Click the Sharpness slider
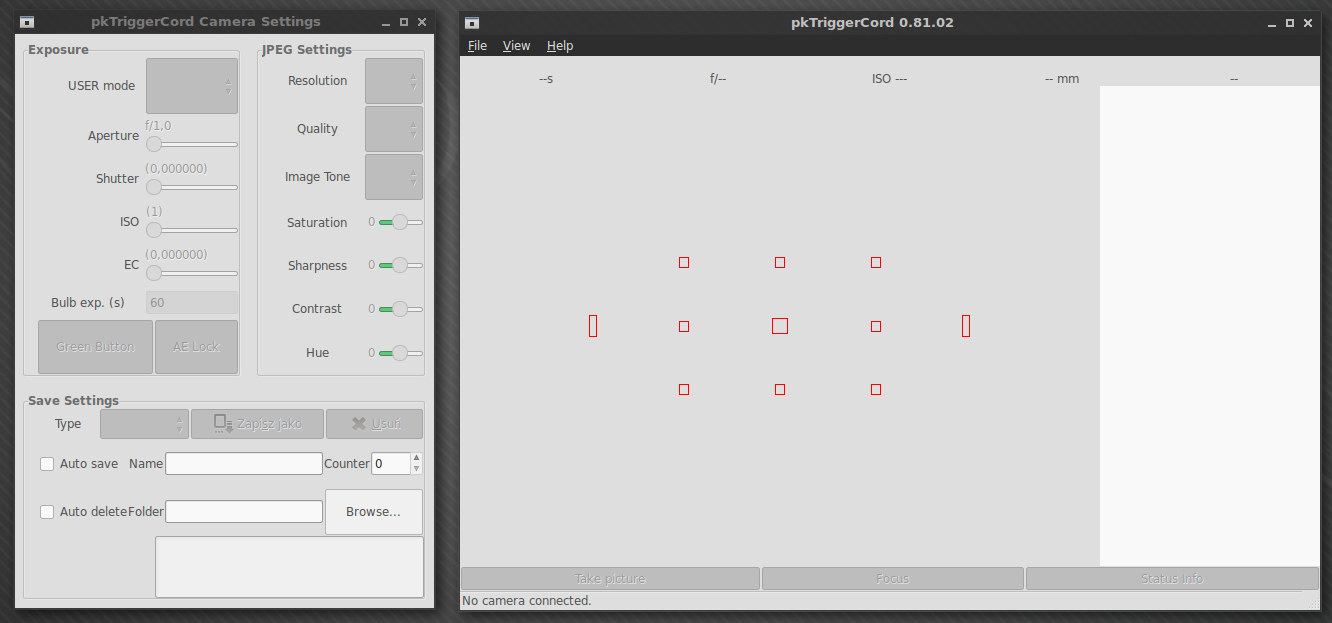Viewport: 1332px width, 623px height. pos(400,265)
